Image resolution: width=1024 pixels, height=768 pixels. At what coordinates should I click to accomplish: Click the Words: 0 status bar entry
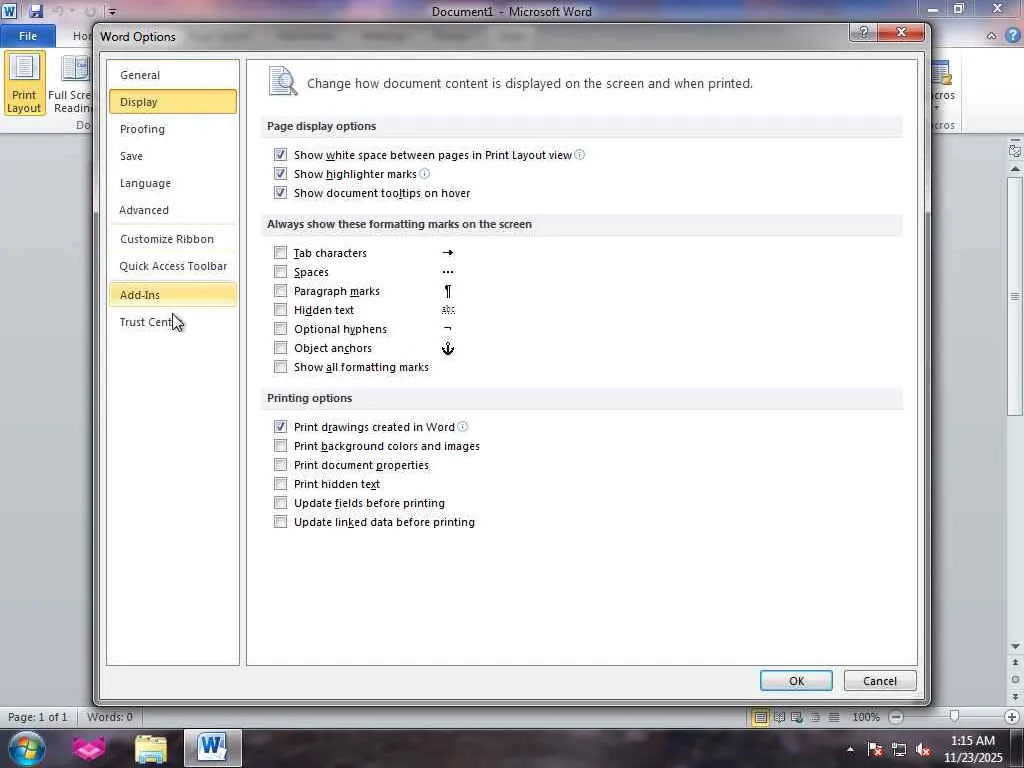point(110,717)
